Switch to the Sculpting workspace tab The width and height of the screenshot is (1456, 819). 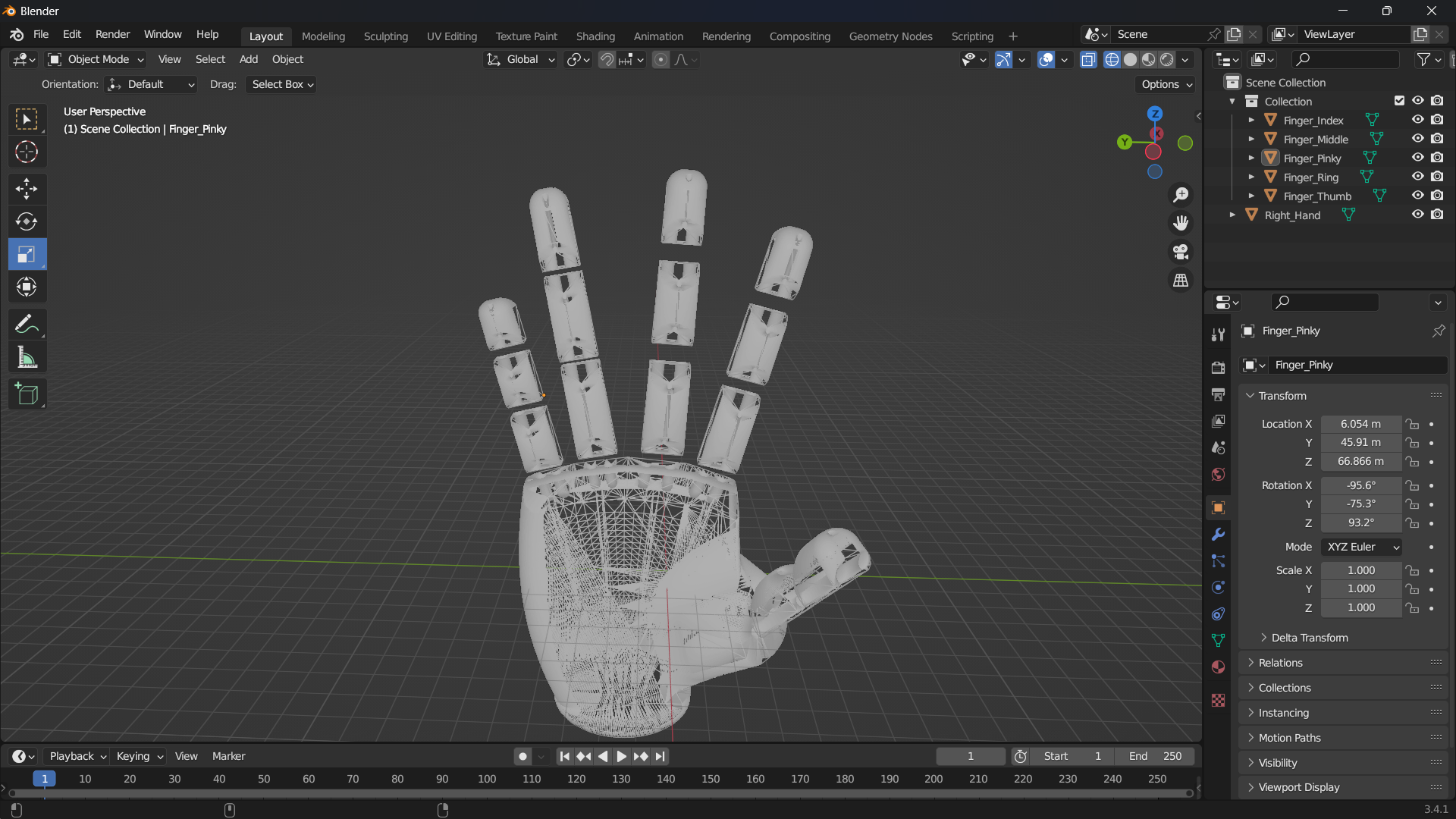[385, 36]
